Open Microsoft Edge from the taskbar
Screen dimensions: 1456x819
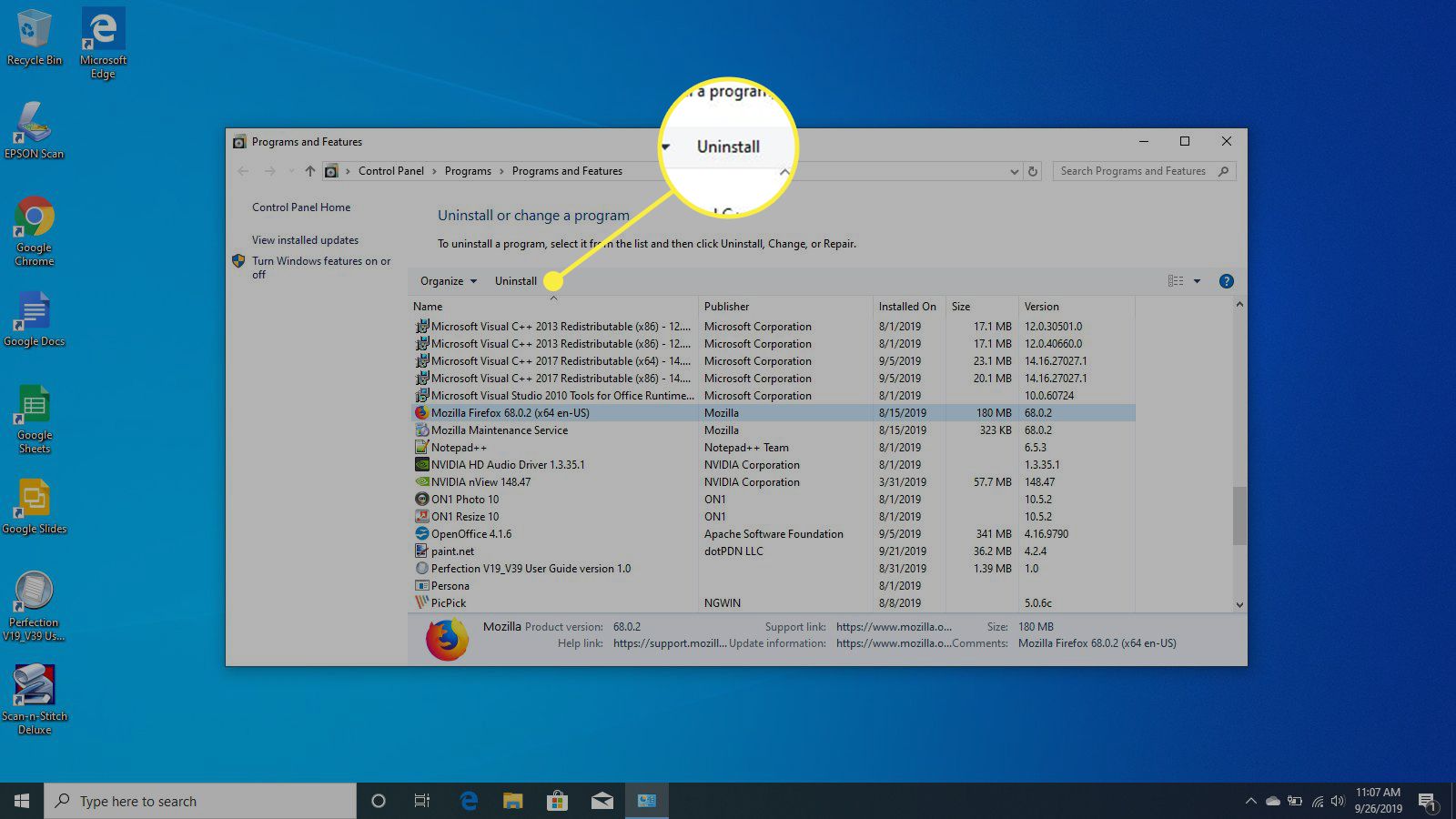coord(469,801)
